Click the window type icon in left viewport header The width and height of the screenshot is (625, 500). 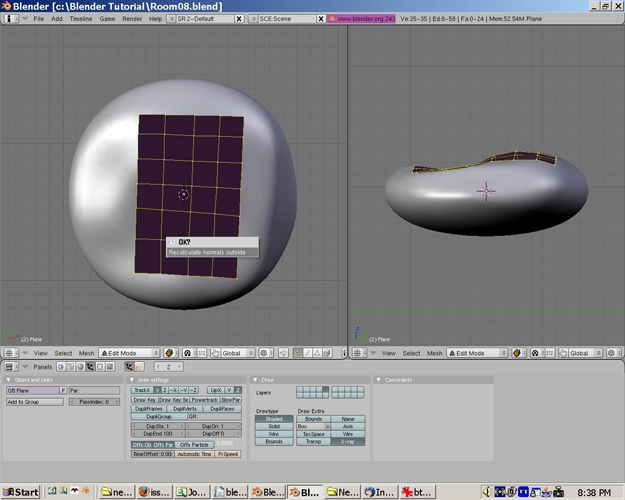(9, 353)
